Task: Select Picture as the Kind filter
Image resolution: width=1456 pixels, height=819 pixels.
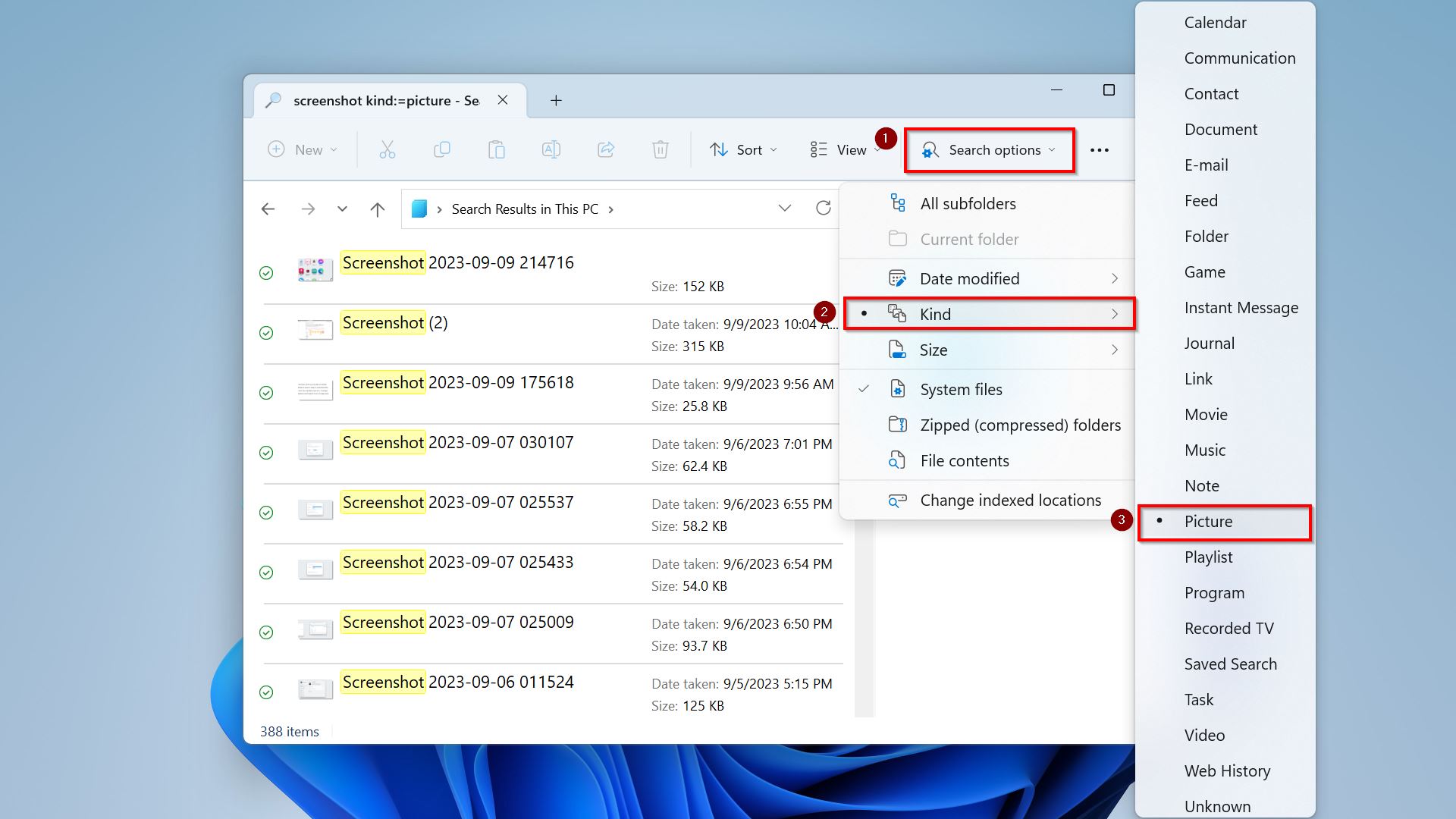Action: (1208, 521)
